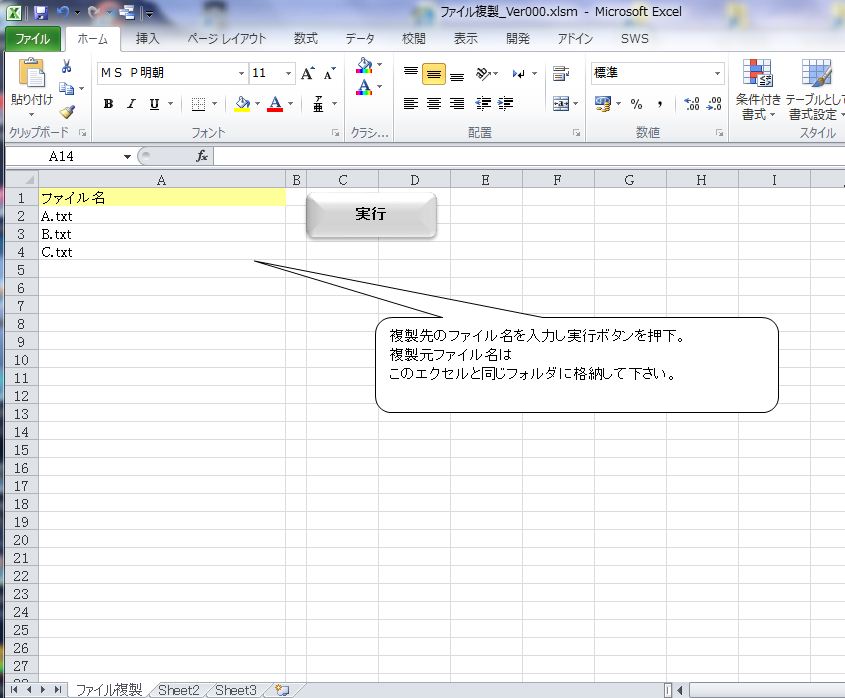Image resolution: width=845 pixels, height=698 pixels.
Task: Select cell A2 containing A.txt
Action: point(162,216)
